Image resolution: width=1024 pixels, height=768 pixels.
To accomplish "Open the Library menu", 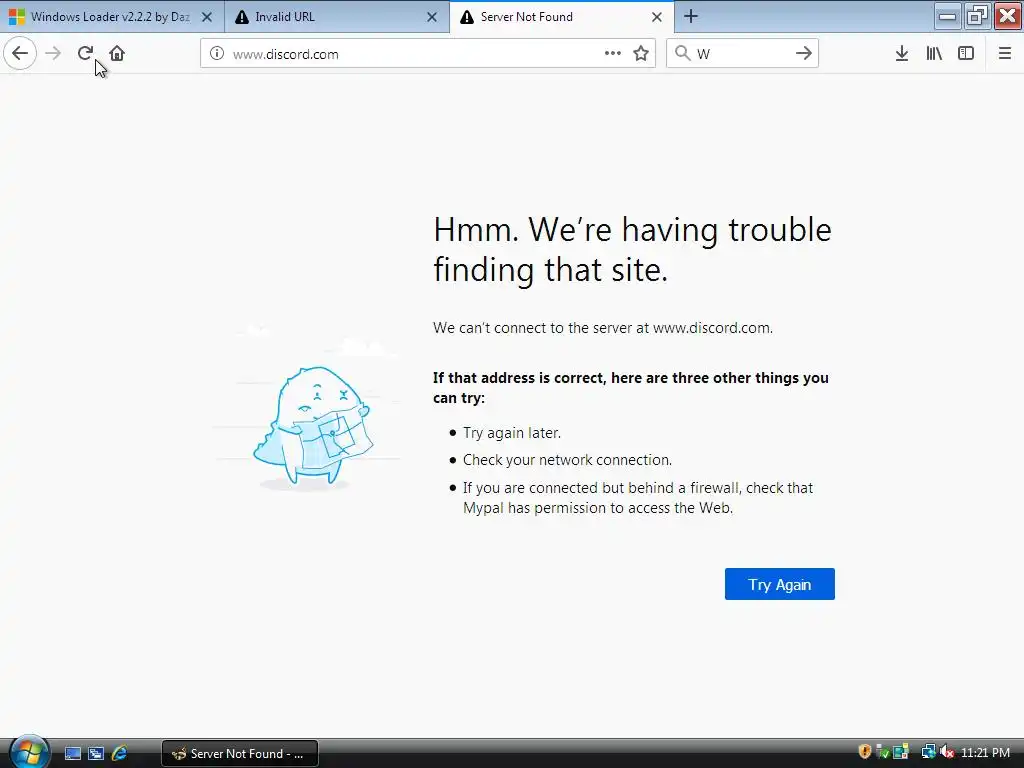I will click(x=934, y=54).
